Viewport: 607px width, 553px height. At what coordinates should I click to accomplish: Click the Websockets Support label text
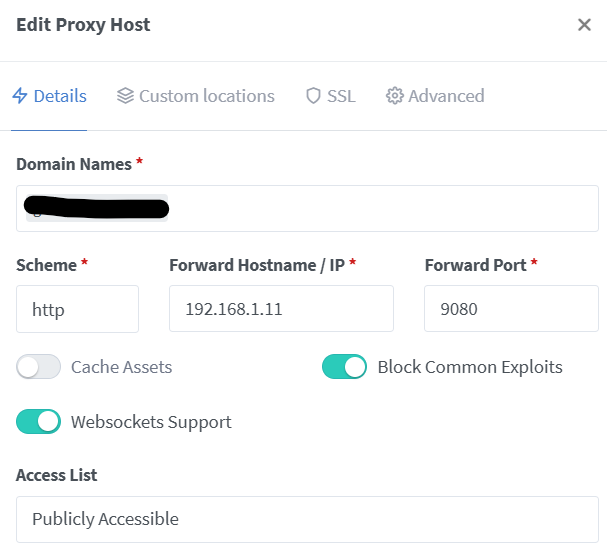(x=151, y=422)
